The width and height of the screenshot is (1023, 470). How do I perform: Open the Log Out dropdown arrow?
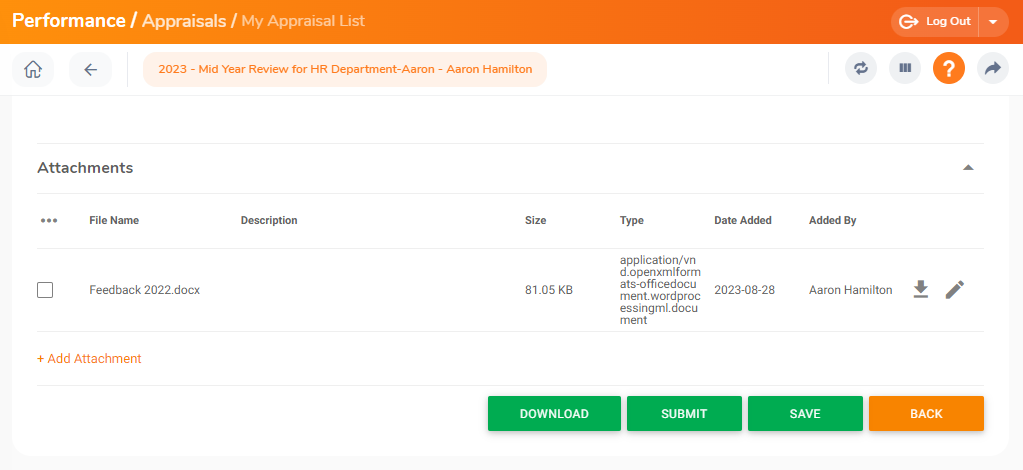992,22
